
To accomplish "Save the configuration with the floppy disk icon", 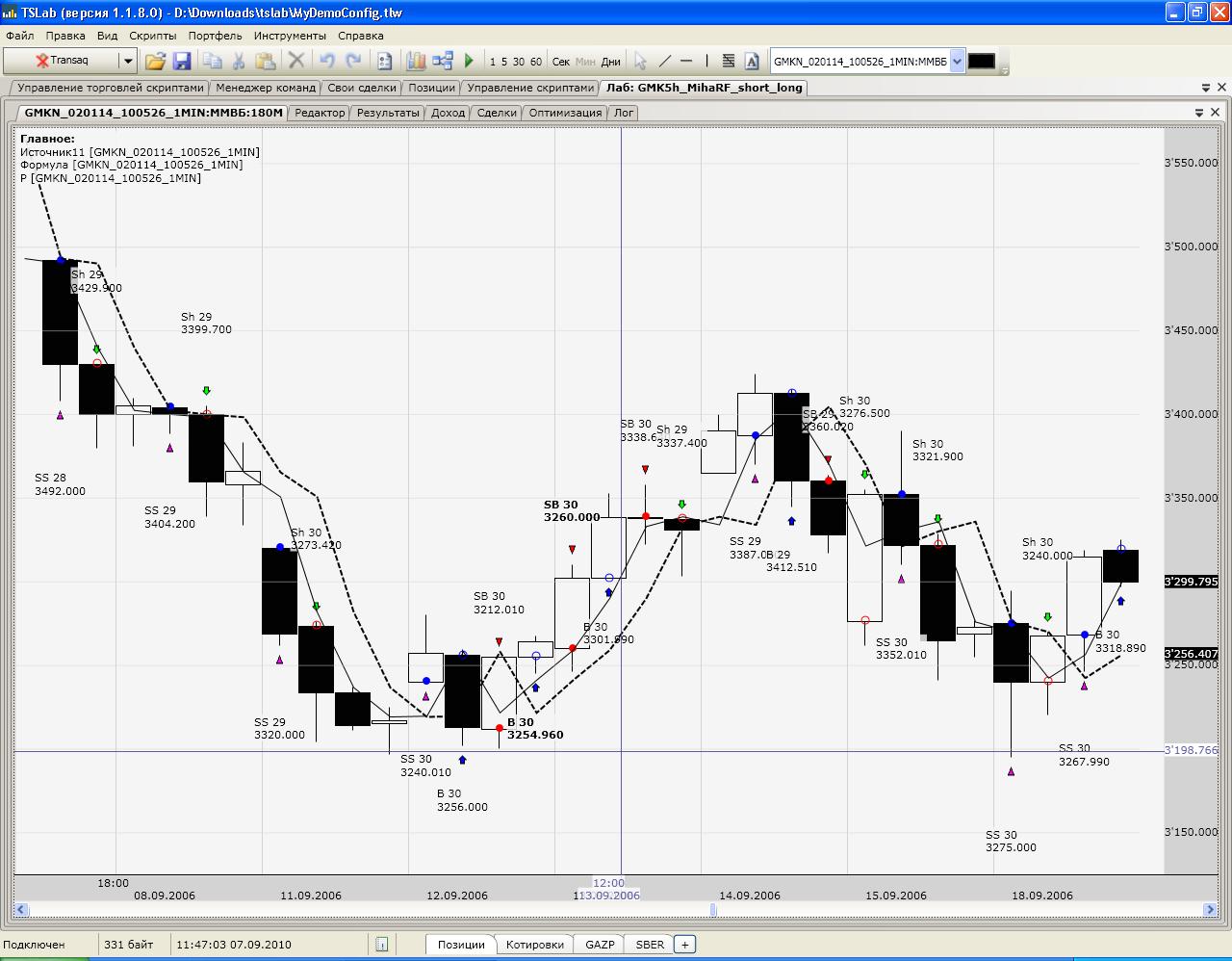I will [182, 61].
